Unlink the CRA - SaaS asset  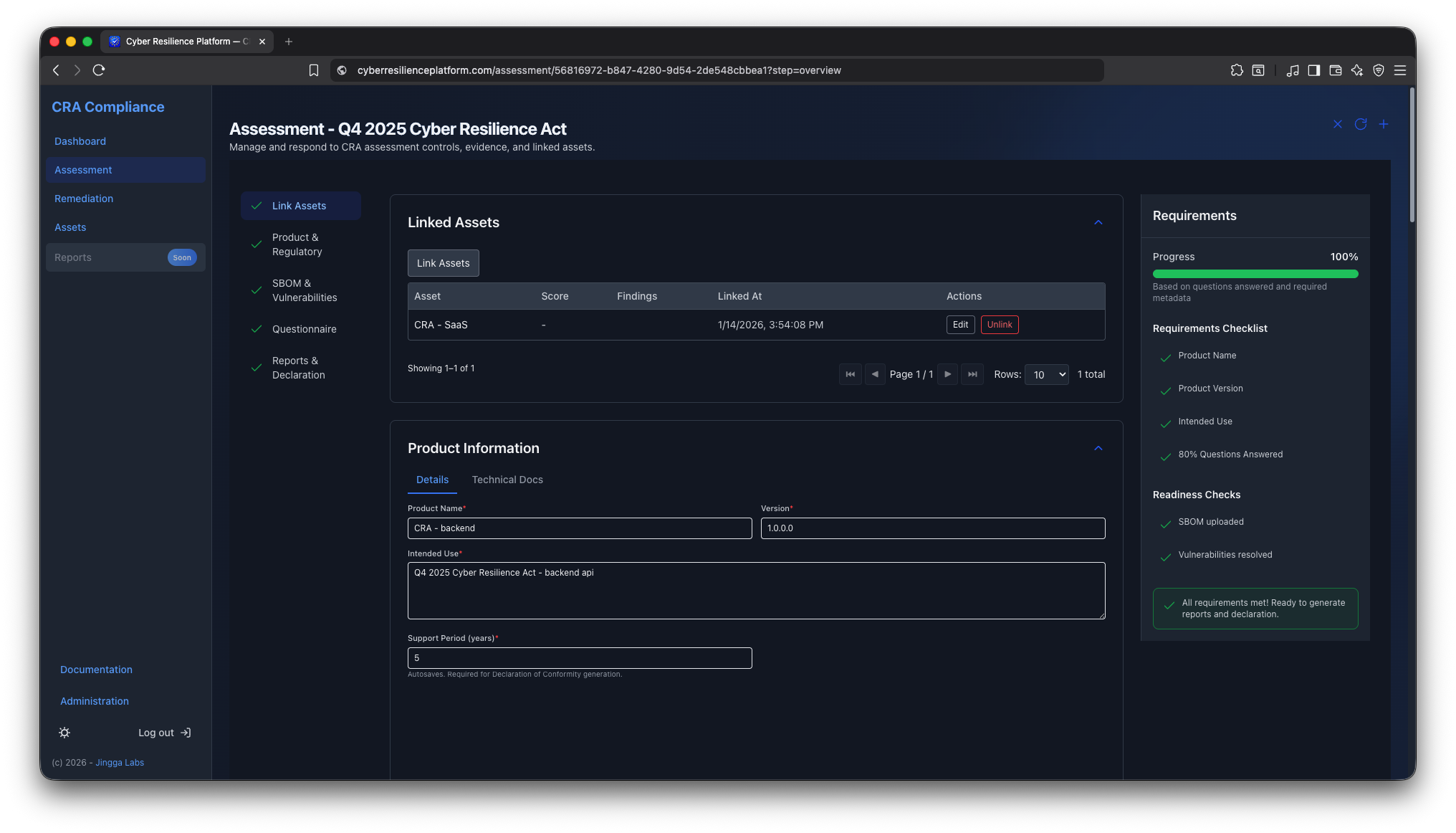pyautogui.click(x=1000, y=324)
